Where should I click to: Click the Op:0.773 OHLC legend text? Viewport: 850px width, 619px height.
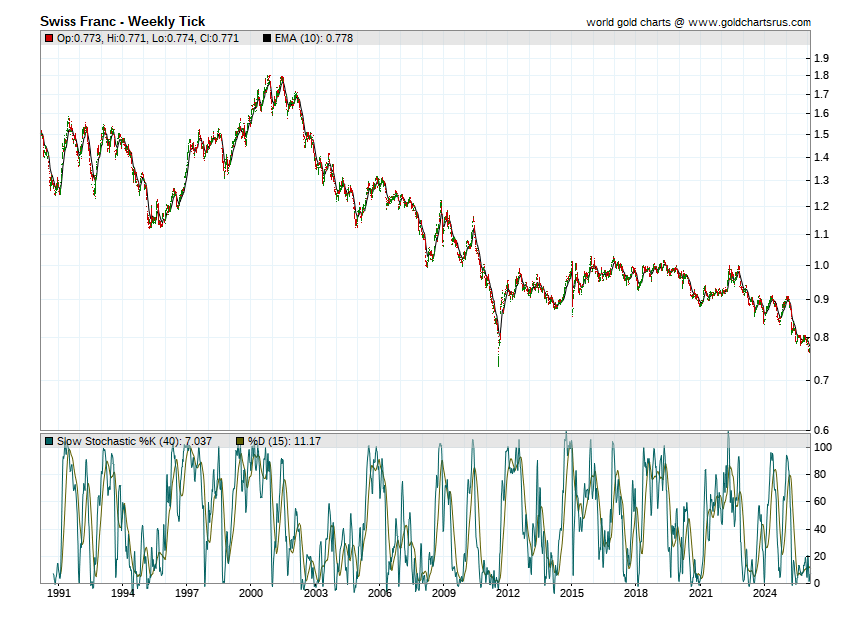point(79,39)
